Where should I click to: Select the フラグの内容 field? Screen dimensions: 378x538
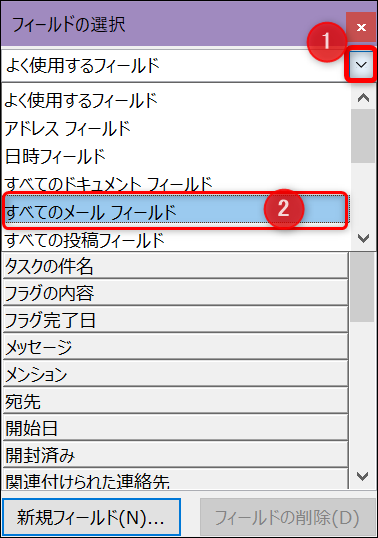click(x=176, y=293)
